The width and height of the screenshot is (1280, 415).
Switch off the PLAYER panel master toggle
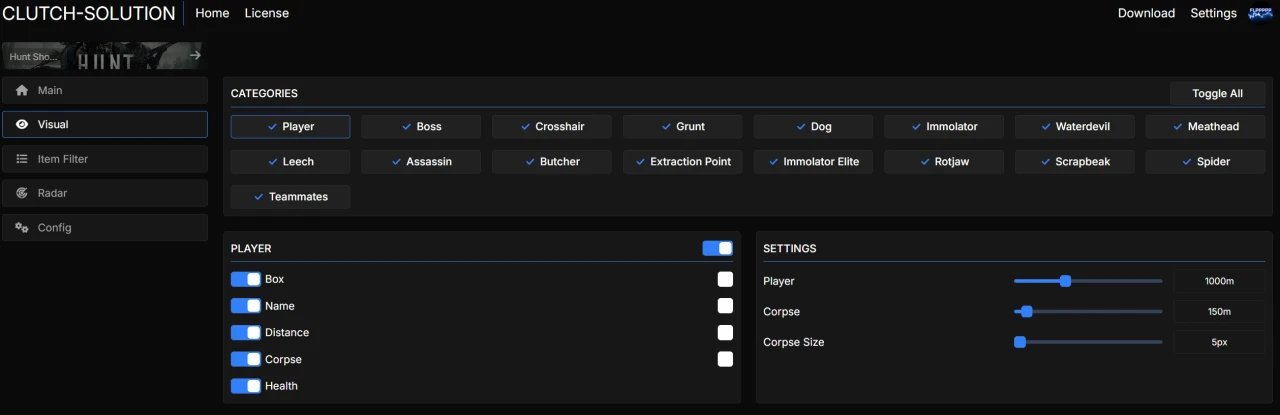(718, 248)
